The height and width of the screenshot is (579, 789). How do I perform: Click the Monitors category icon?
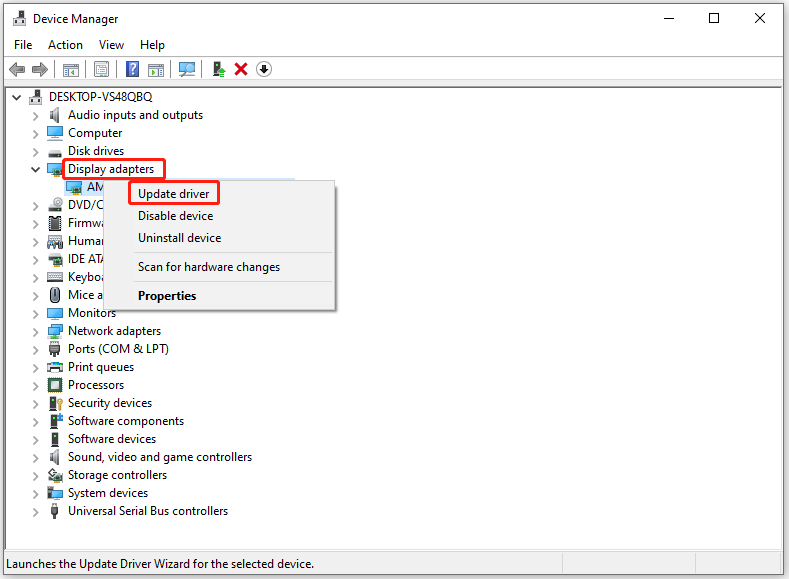[55, 313]
